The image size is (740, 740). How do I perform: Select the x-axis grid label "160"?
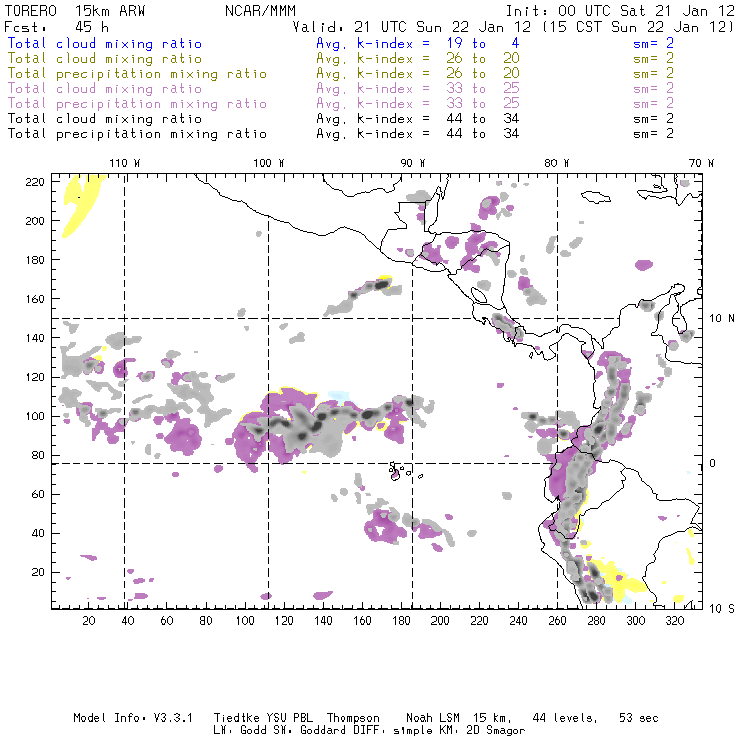pos(362,621)
